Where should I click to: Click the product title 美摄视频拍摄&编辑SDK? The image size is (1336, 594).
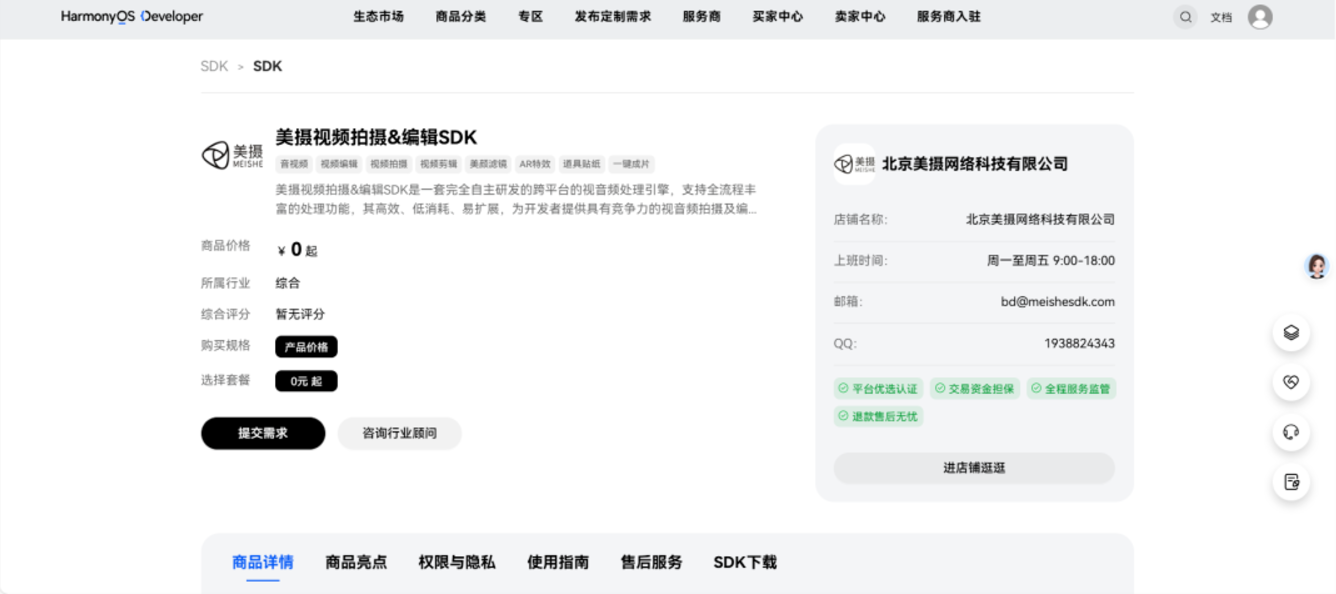[377, 137]
